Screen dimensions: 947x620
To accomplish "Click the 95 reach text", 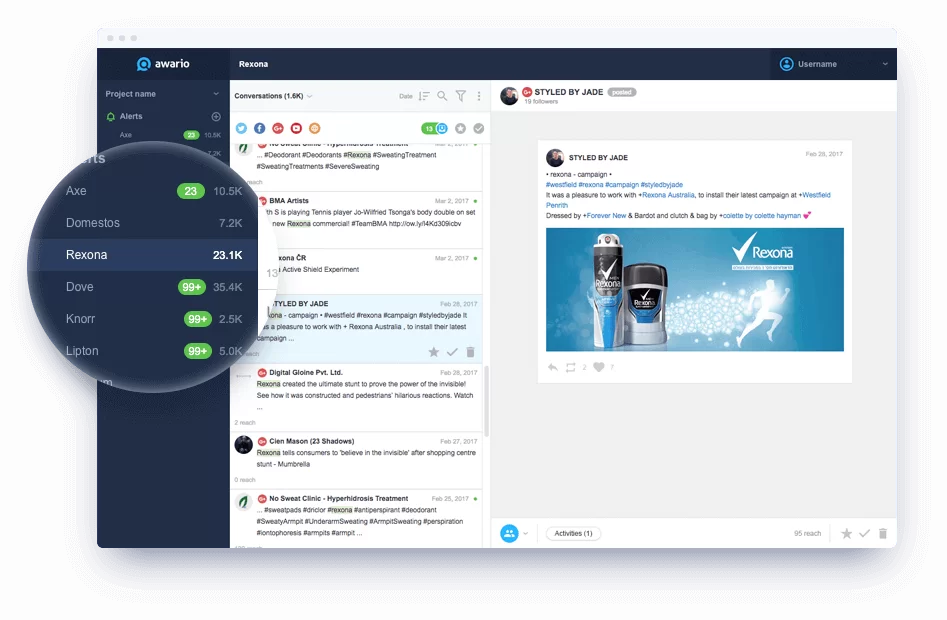I will [807, 534].
